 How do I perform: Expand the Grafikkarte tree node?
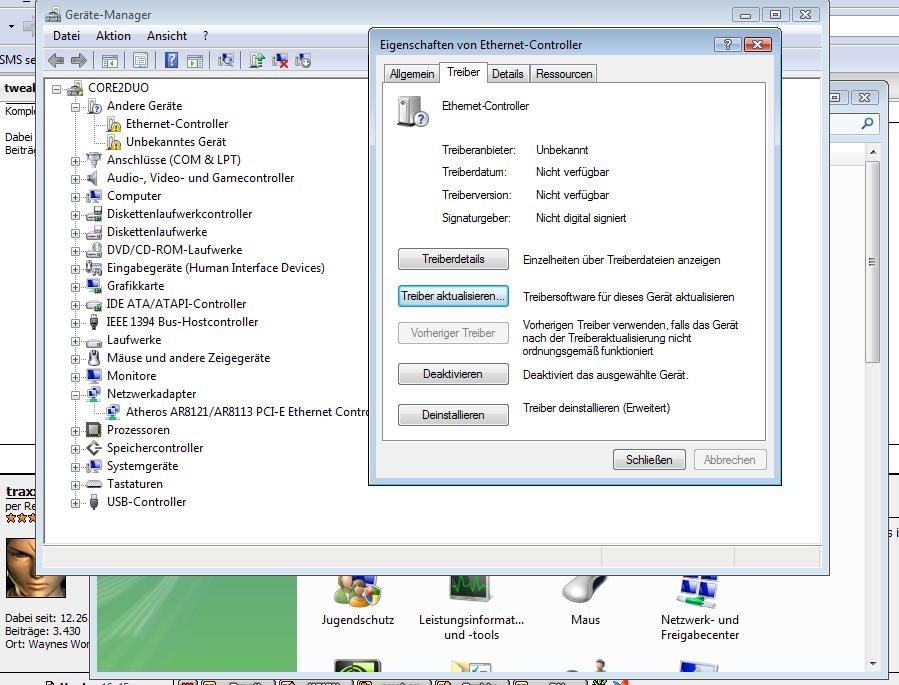click(x=75, y=286)
